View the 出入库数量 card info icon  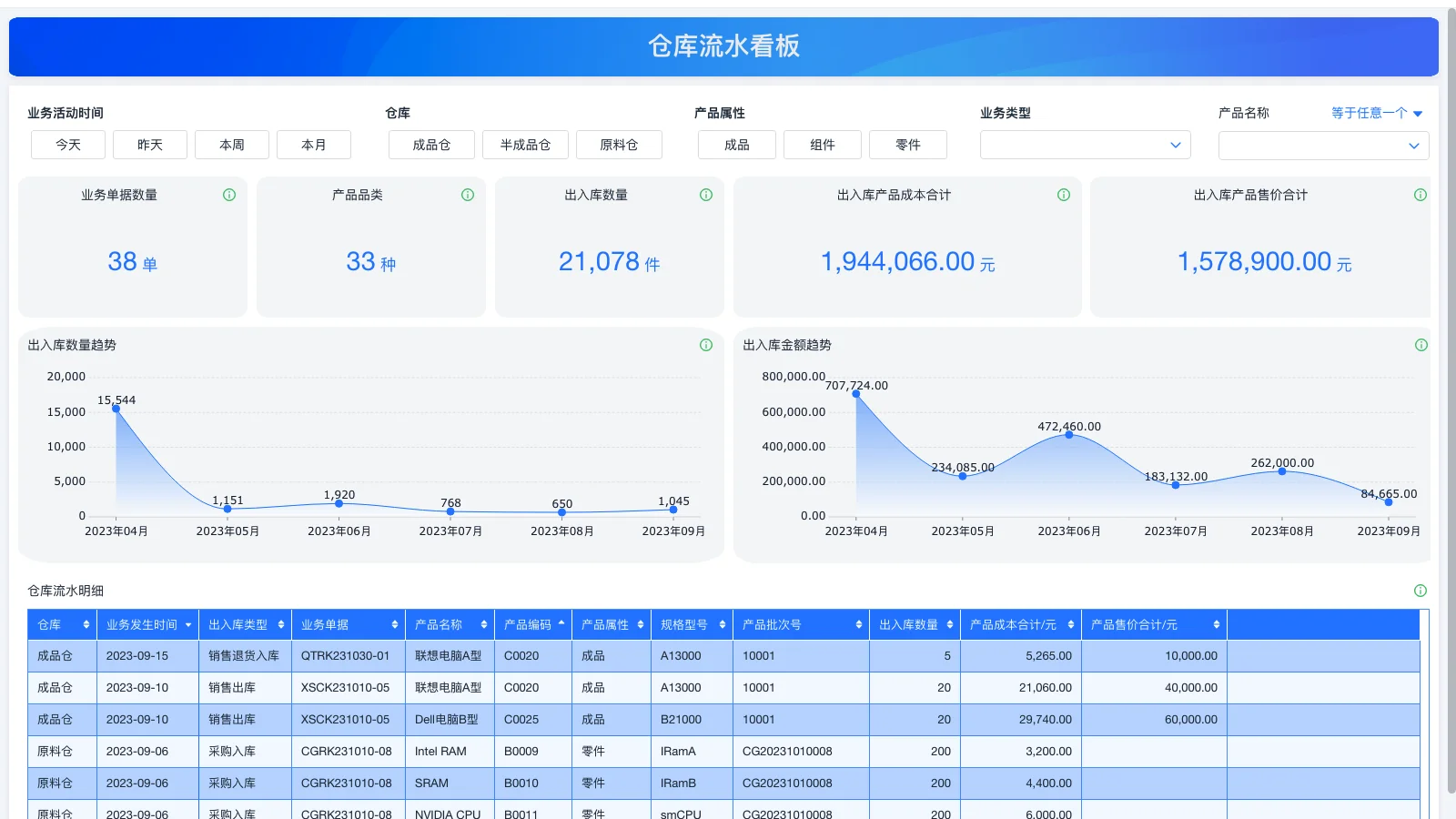coord(706,194)
